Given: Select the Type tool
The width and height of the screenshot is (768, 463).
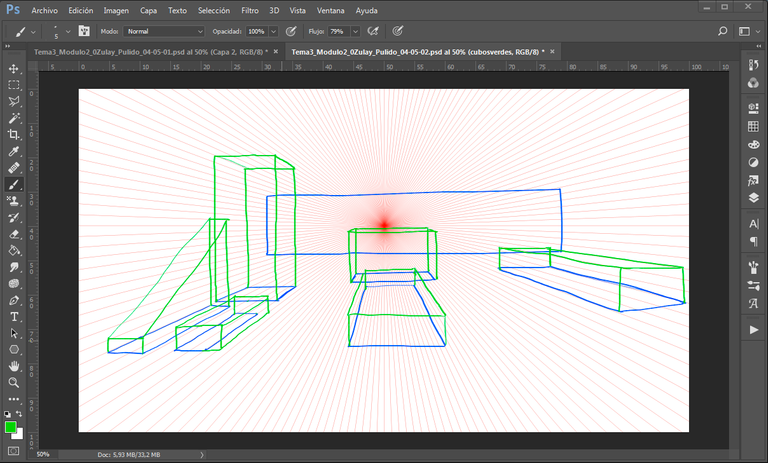Looking at the screenshot, I should (x=14, y=317).
